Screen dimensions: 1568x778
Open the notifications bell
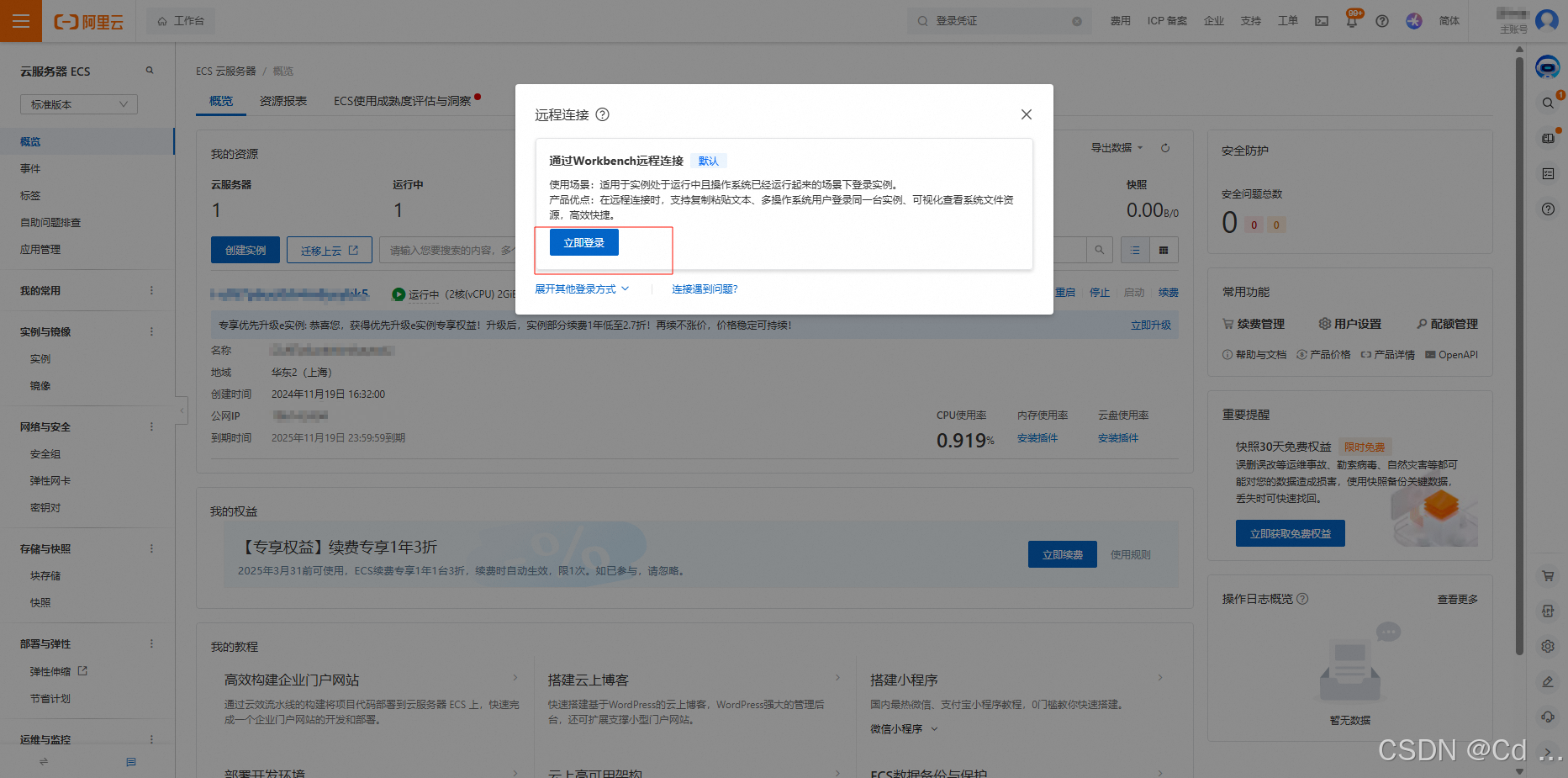coord(1352,20)
